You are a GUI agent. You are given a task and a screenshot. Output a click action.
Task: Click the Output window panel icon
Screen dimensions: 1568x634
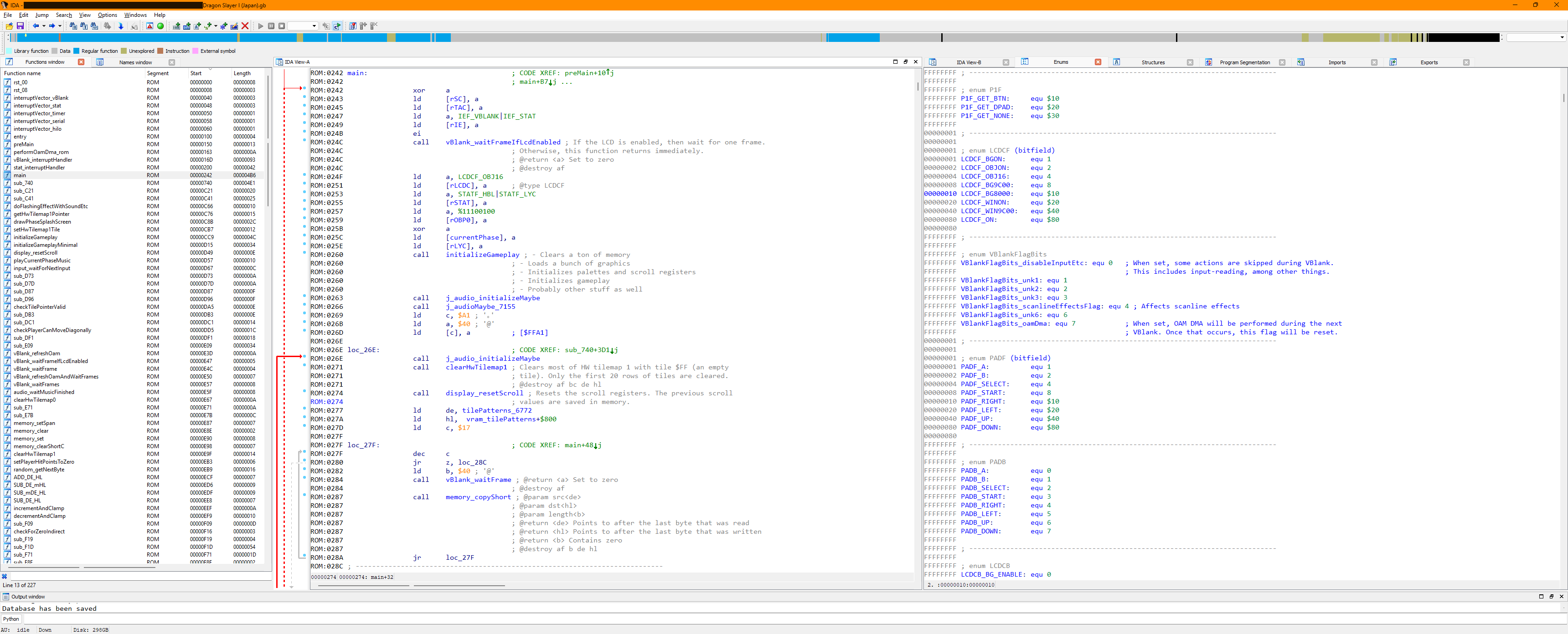tap(6, 597)
